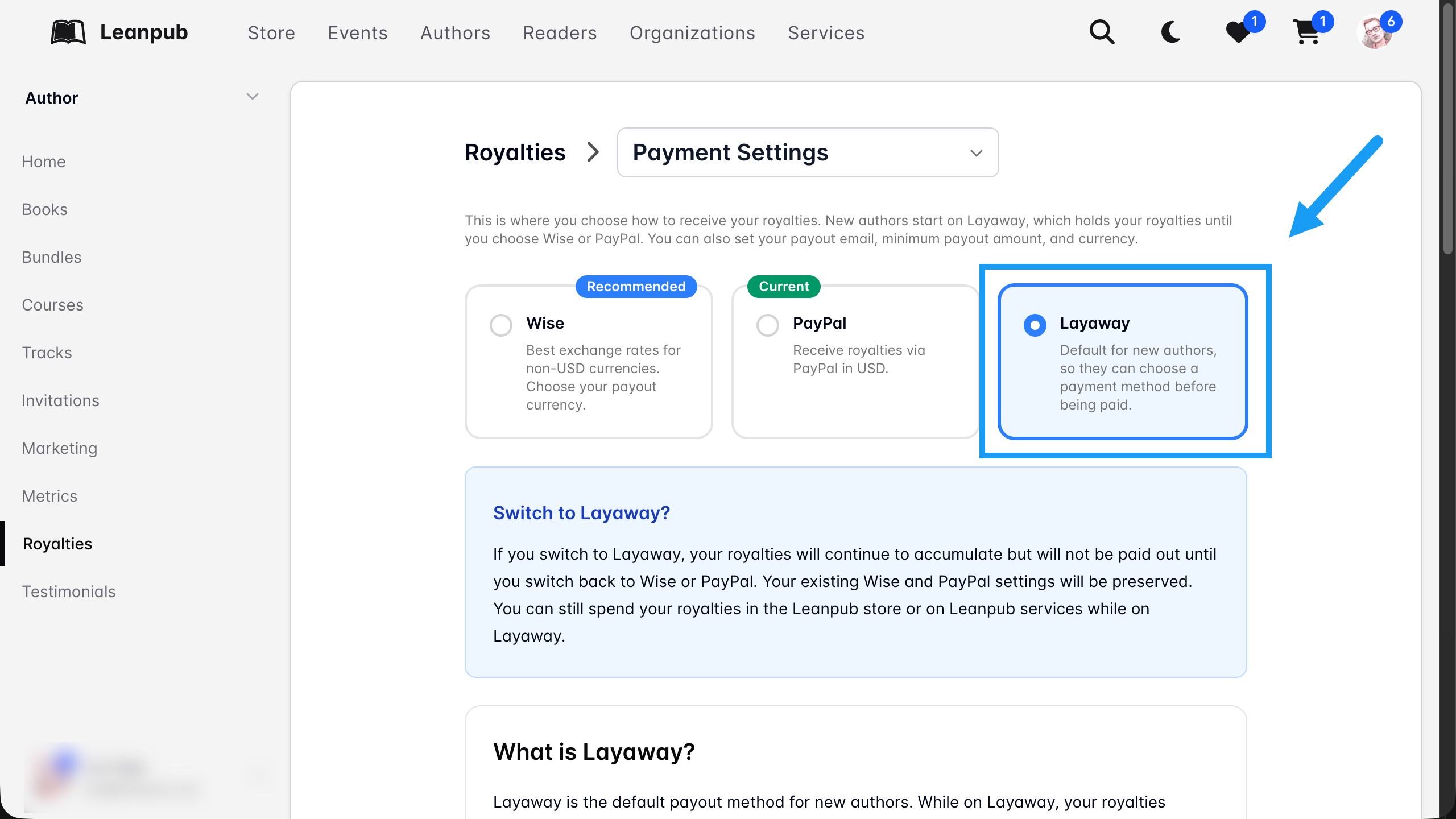Select the Layaway payment radio button
This screenshot has width=1456, height=819.
tap(1035, 325)
